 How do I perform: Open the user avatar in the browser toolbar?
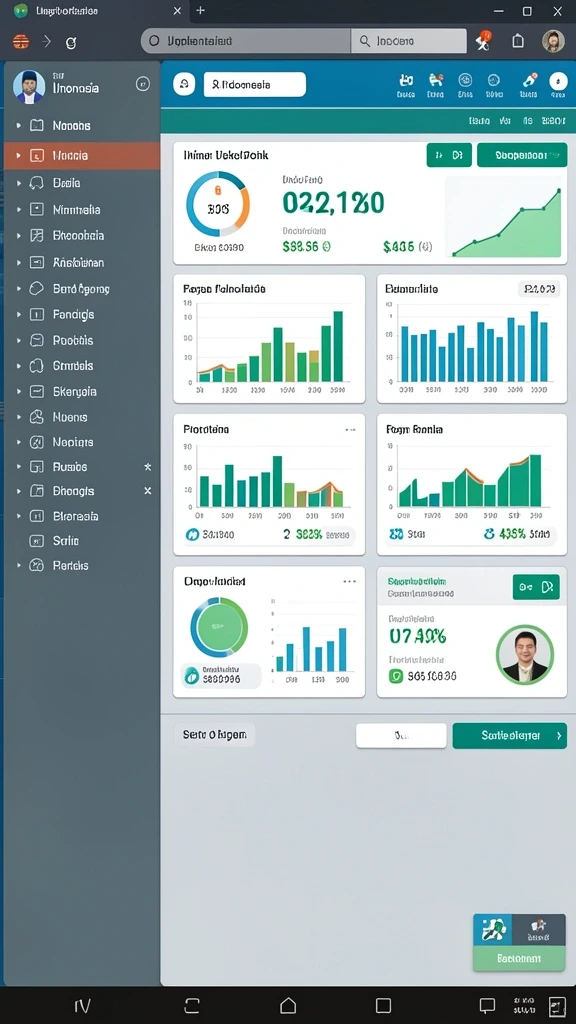[x=553, y=41]
